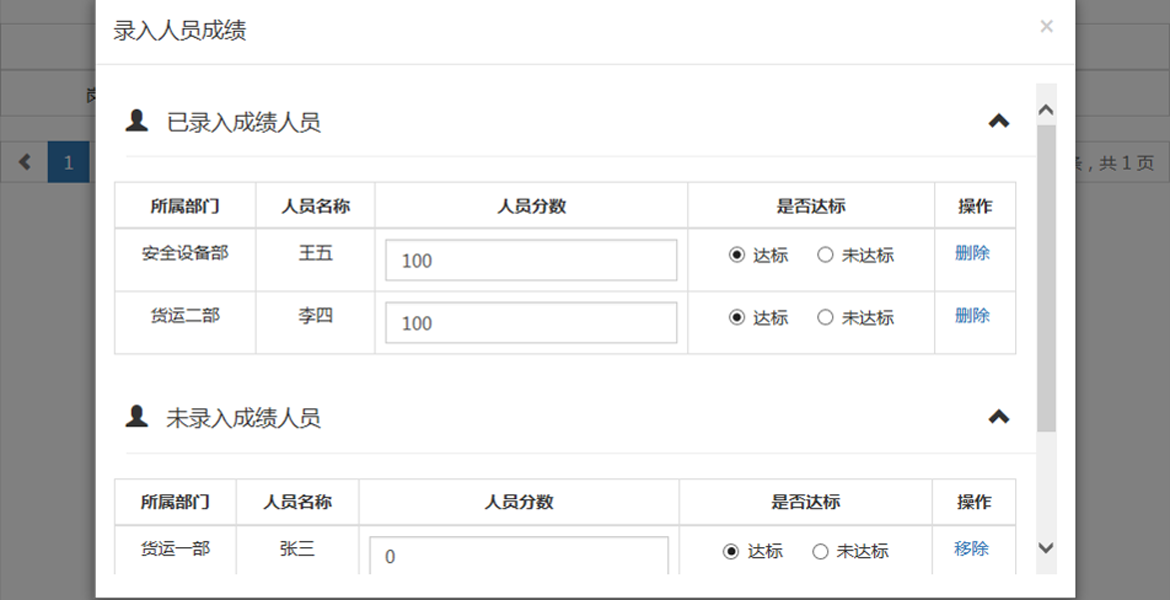Viewport: 1170px width, 600px height.
Task: Click the name 李四
Action: (316, 316)
